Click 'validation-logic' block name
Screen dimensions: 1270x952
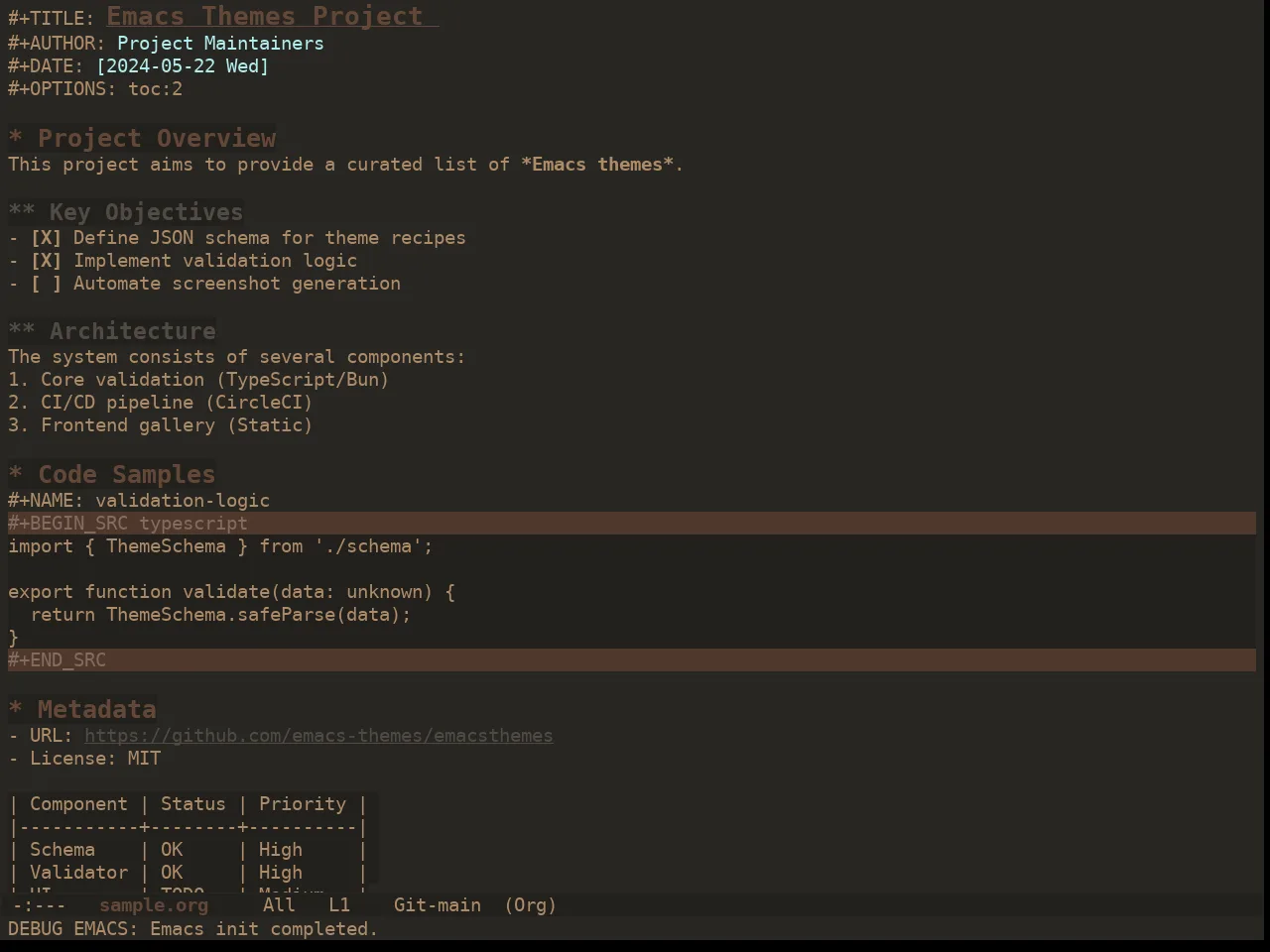click(183, 501)
